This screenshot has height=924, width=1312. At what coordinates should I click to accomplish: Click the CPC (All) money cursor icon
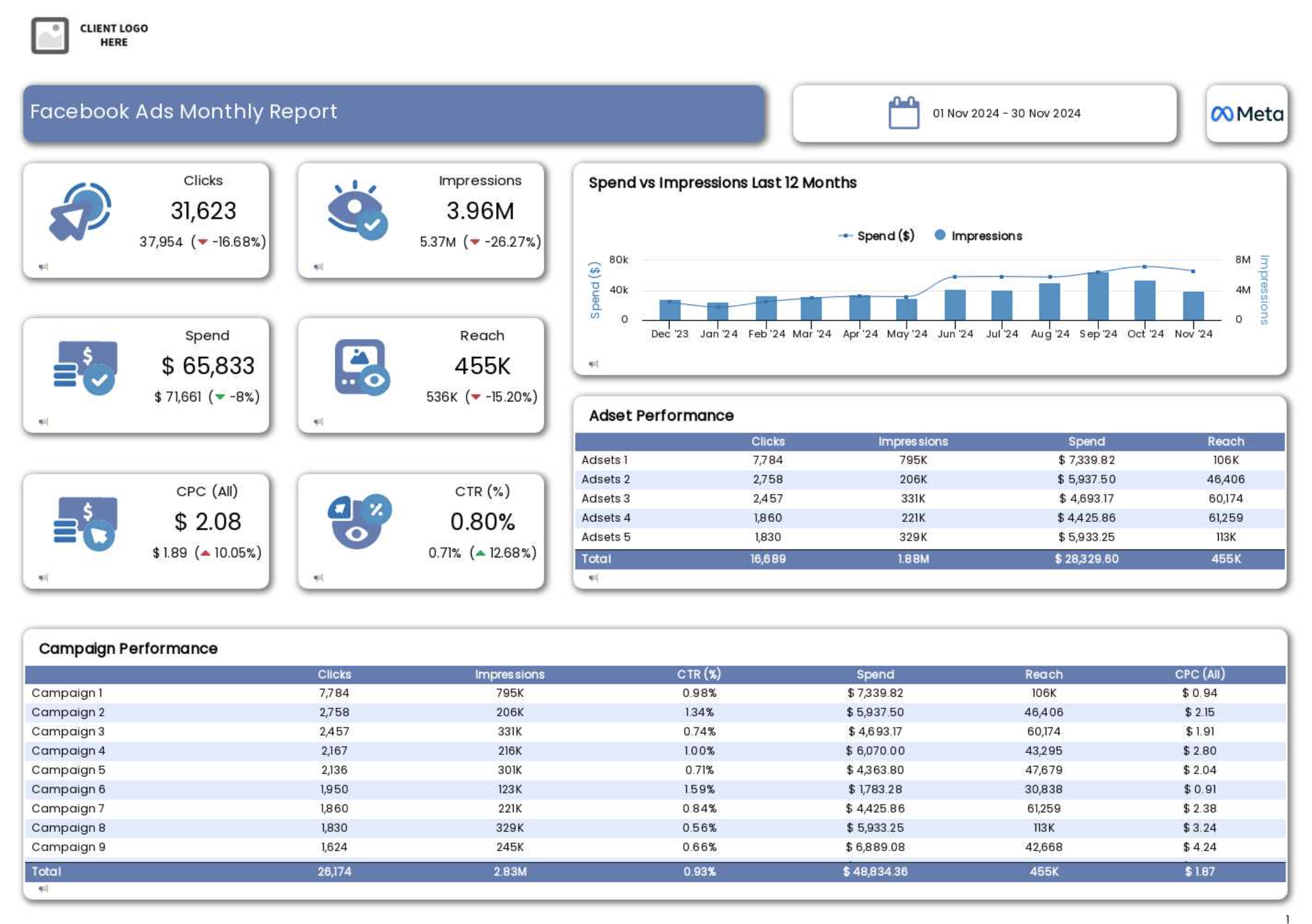pos(85,523)
